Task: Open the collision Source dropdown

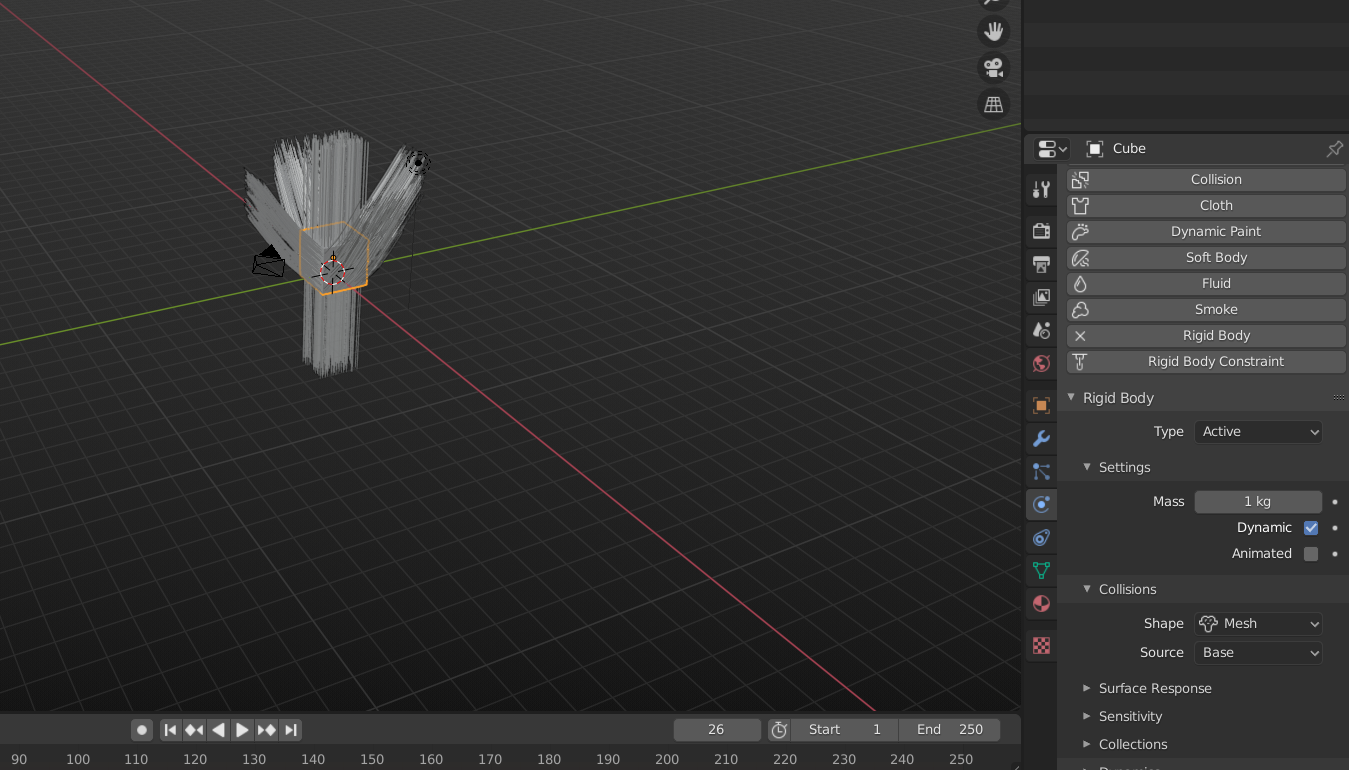Action: [1258, 652]
